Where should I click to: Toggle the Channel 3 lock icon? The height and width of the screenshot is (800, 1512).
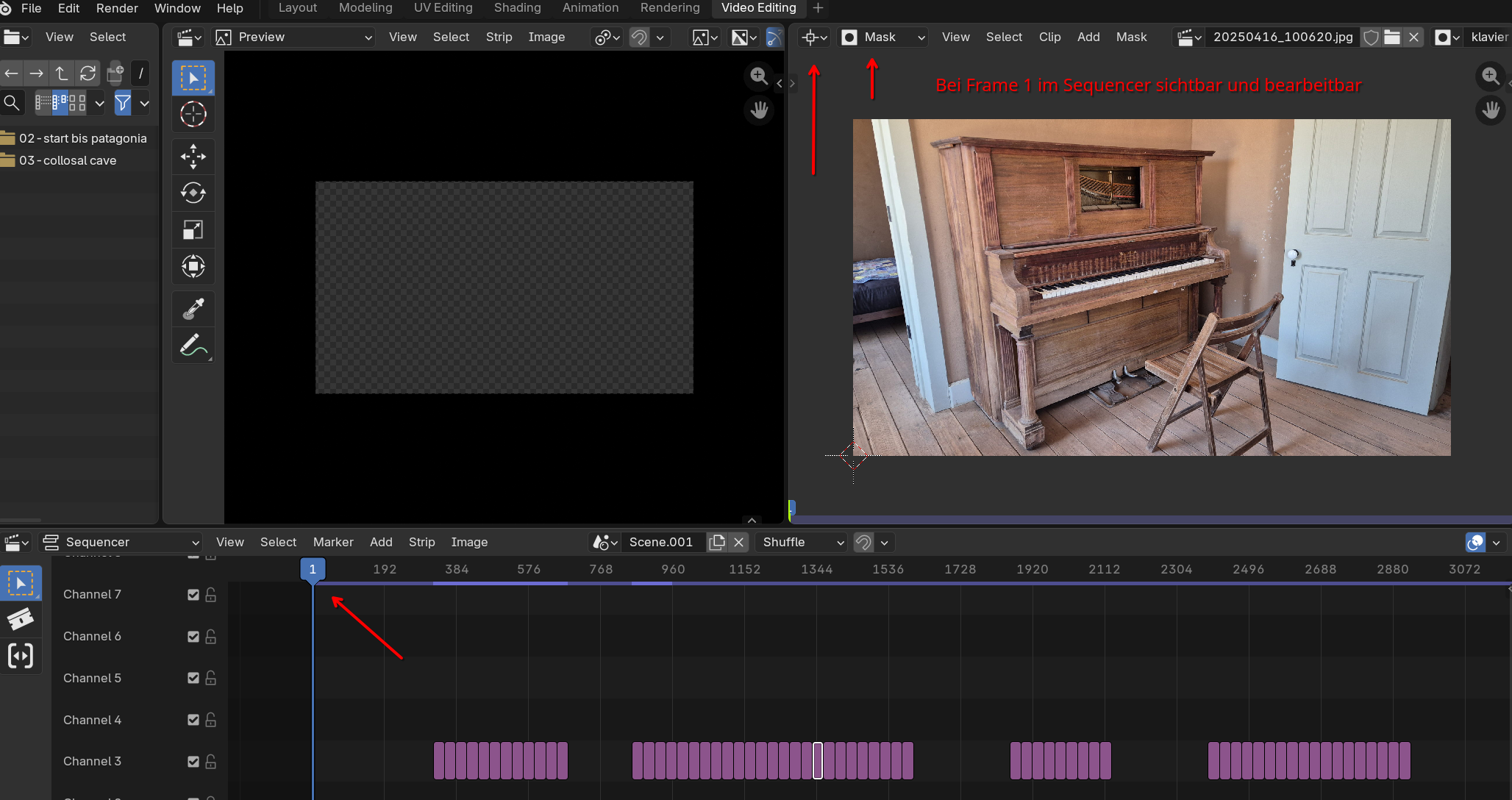click(x=211, y=761)
